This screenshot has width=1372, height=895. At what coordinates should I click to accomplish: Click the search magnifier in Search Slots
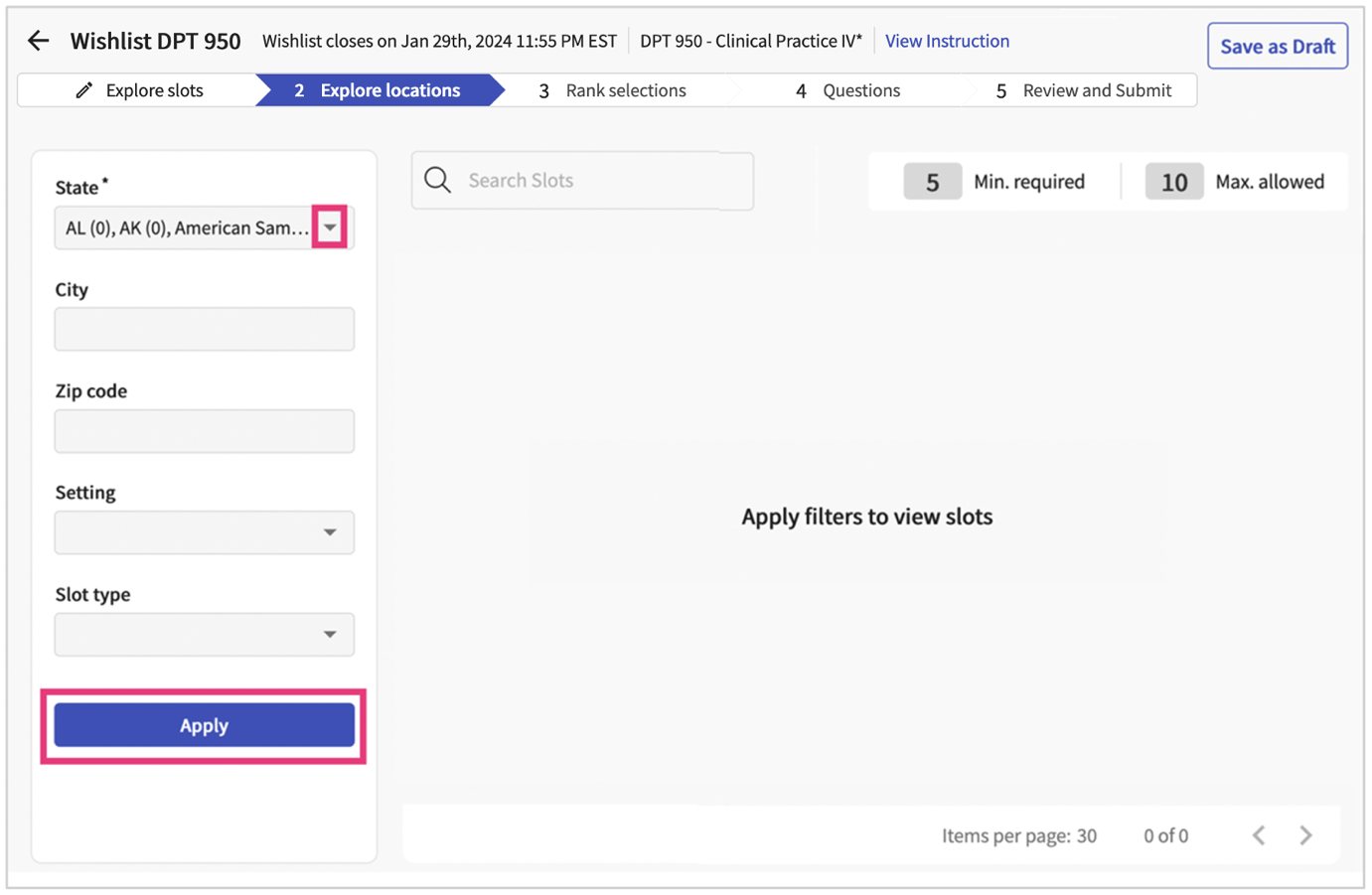[437, 180]
